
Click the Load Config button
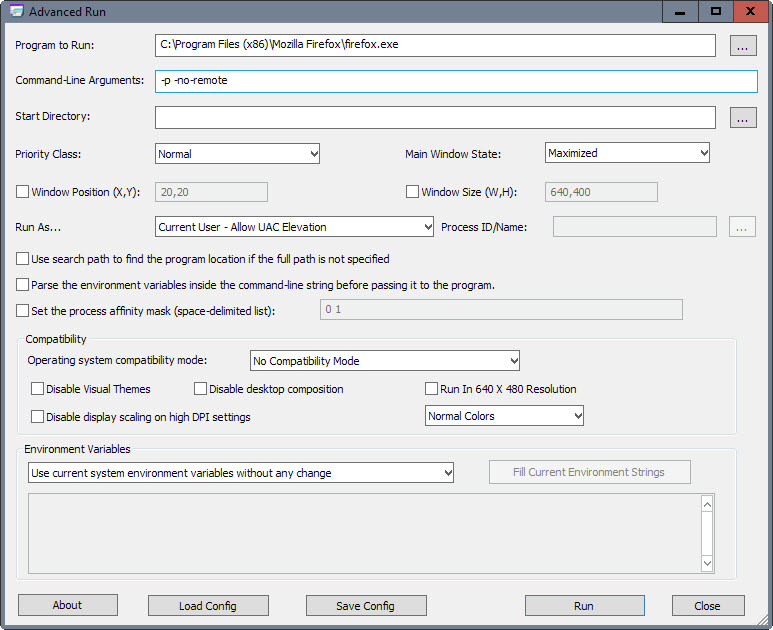click(x=208, y=605)
